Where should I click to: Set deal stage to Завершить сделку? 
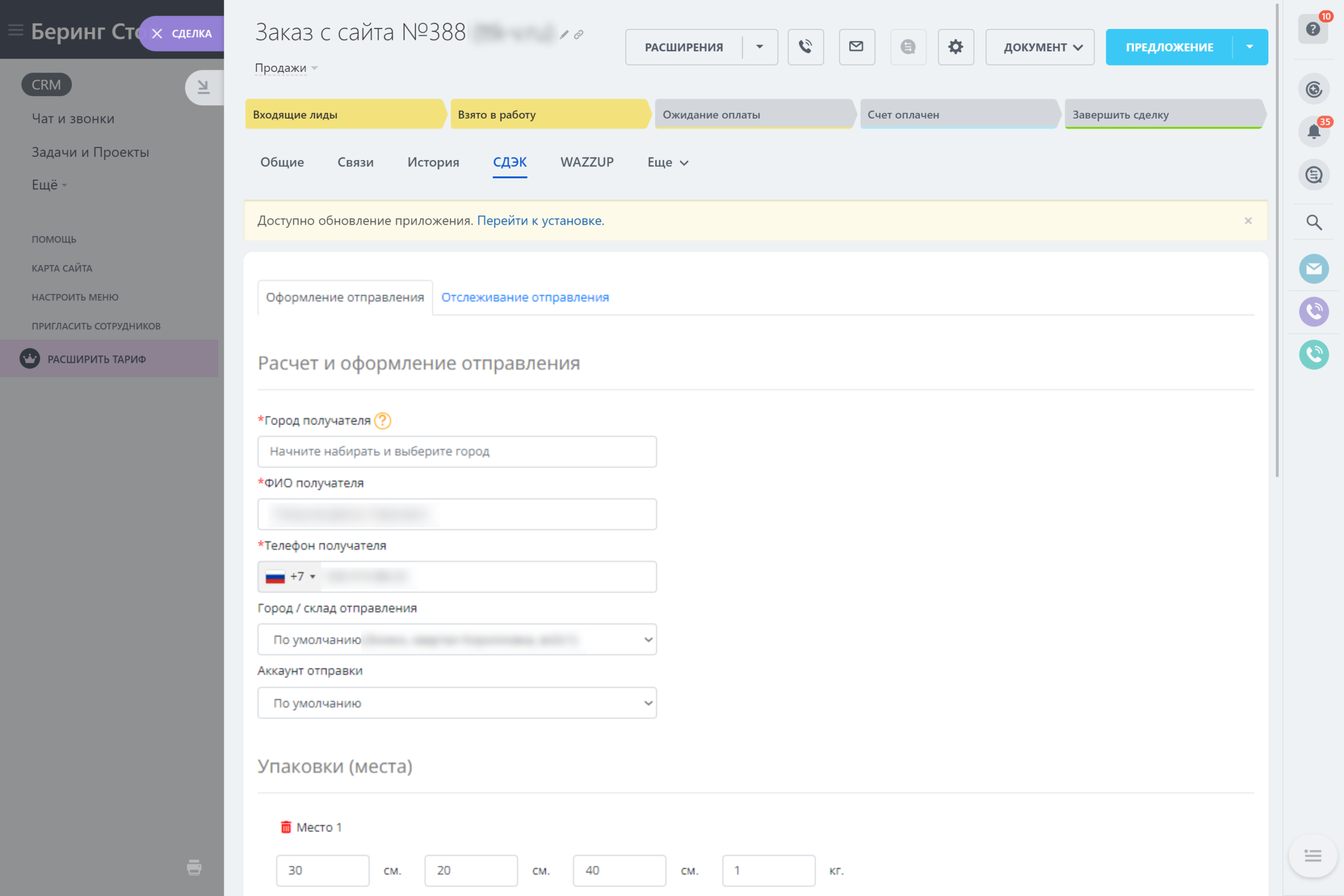pyautogui.click(x=1164, y=114)
